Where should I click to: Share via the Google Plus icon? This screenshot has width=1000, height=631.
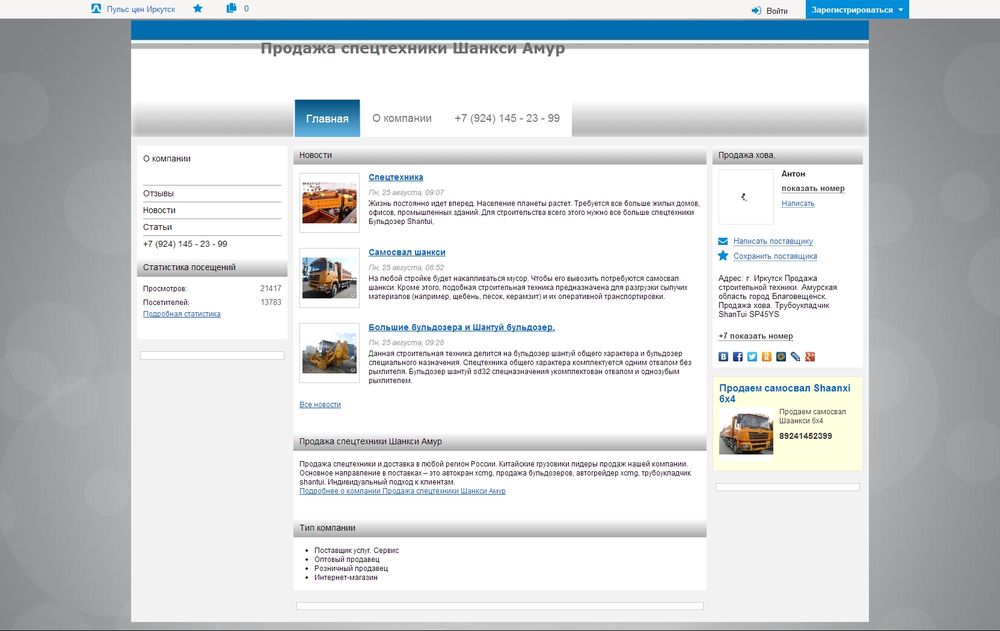coord(810,357)
